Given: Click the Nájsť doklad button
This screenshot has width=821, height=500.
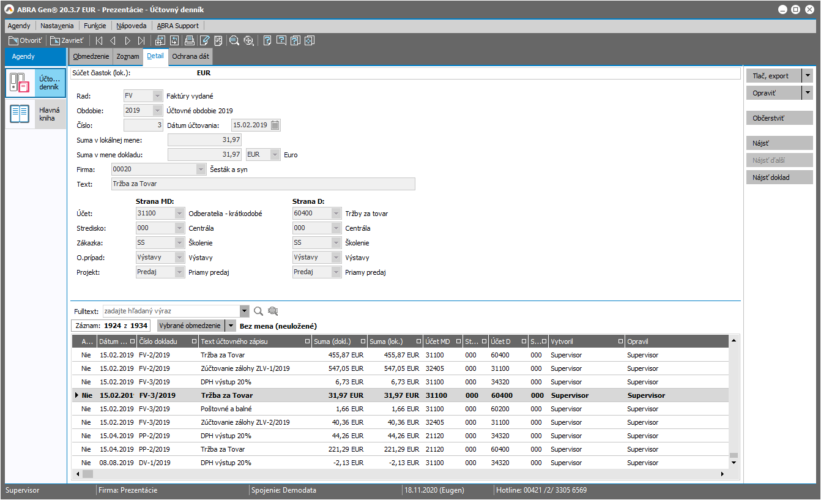Looking at the screenshot, I should click(x=778, y=177).
